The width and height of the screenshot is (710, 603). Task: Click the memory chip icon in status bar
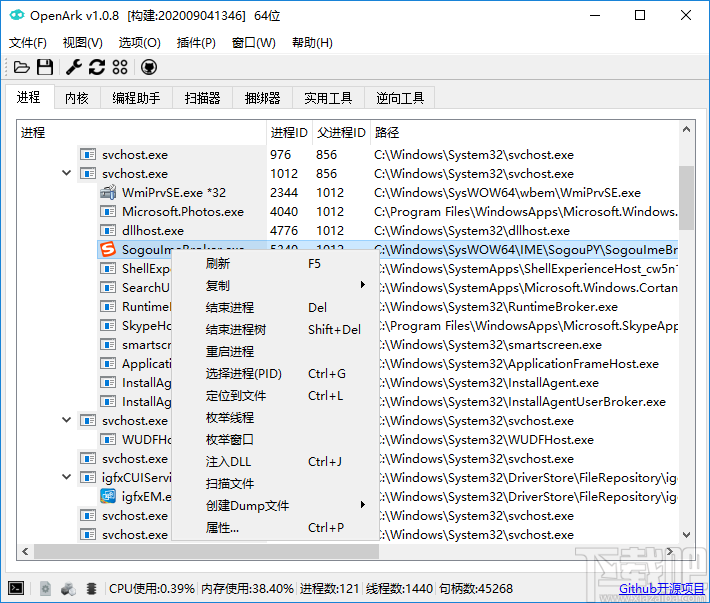(x=91, y=589)
